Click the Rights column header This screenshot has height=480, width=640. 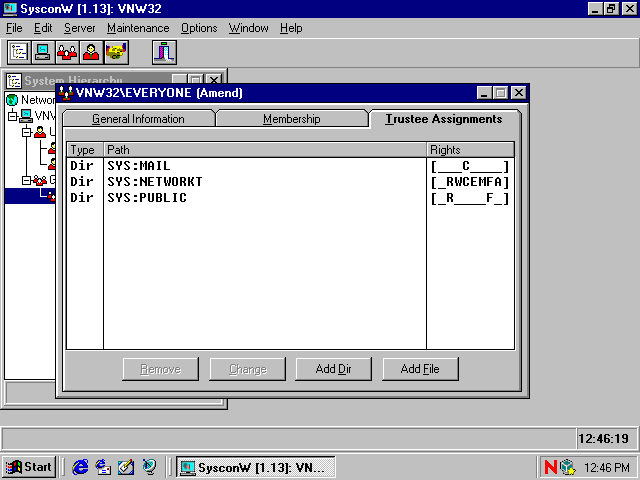(x=470, y=150)
